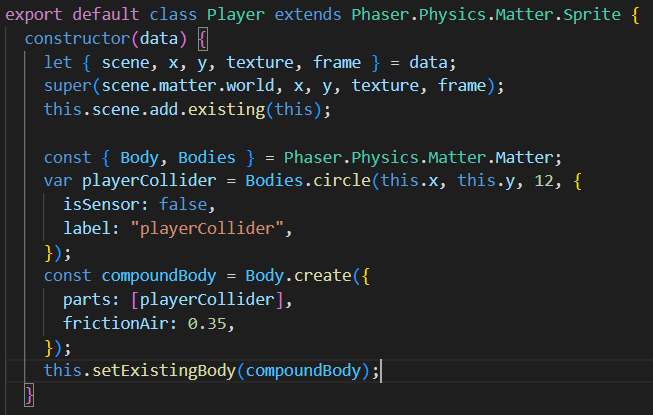Screen dimensions: 653x415
Task: Click 'Bodies' inside the const destructuring braces
Action: (x=207, y=157)
